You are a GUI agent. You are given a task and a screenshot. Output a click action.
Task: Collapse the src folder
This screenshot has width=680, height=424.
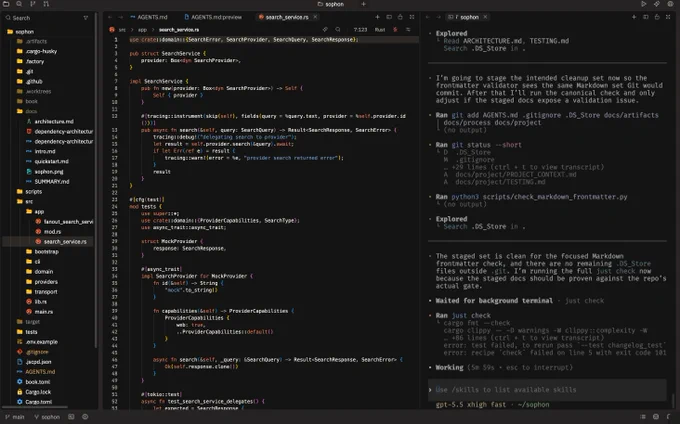point(25,201)
